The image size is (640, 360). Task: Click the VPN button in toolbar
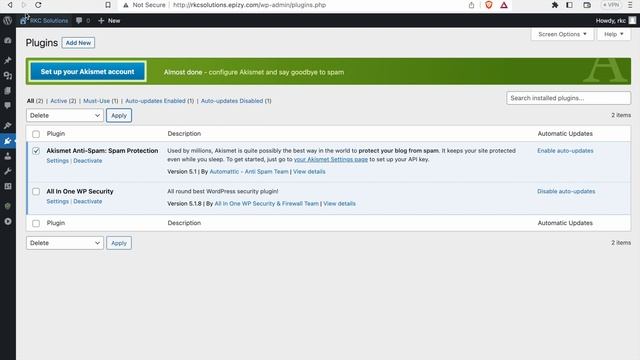coord(611,5)
